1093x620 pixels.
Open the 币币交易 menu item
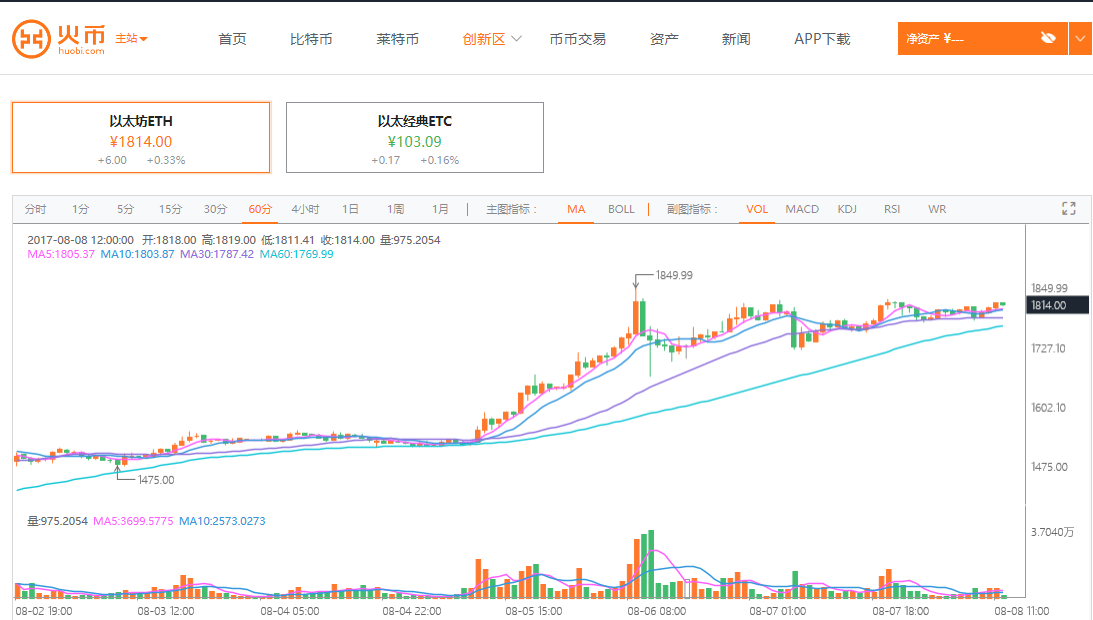click(577, 39)
